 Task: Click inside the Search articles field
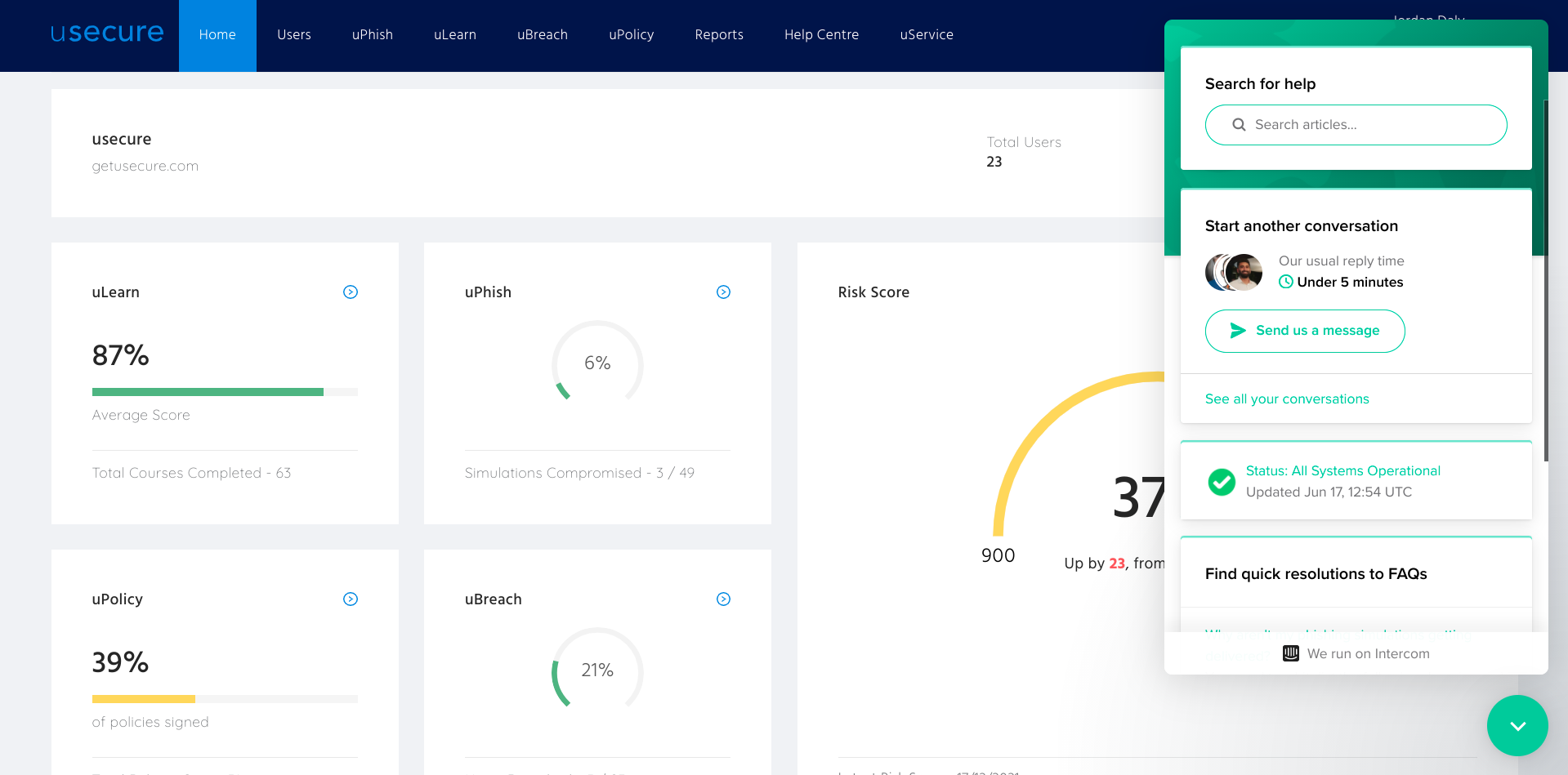coord(1356,124)
